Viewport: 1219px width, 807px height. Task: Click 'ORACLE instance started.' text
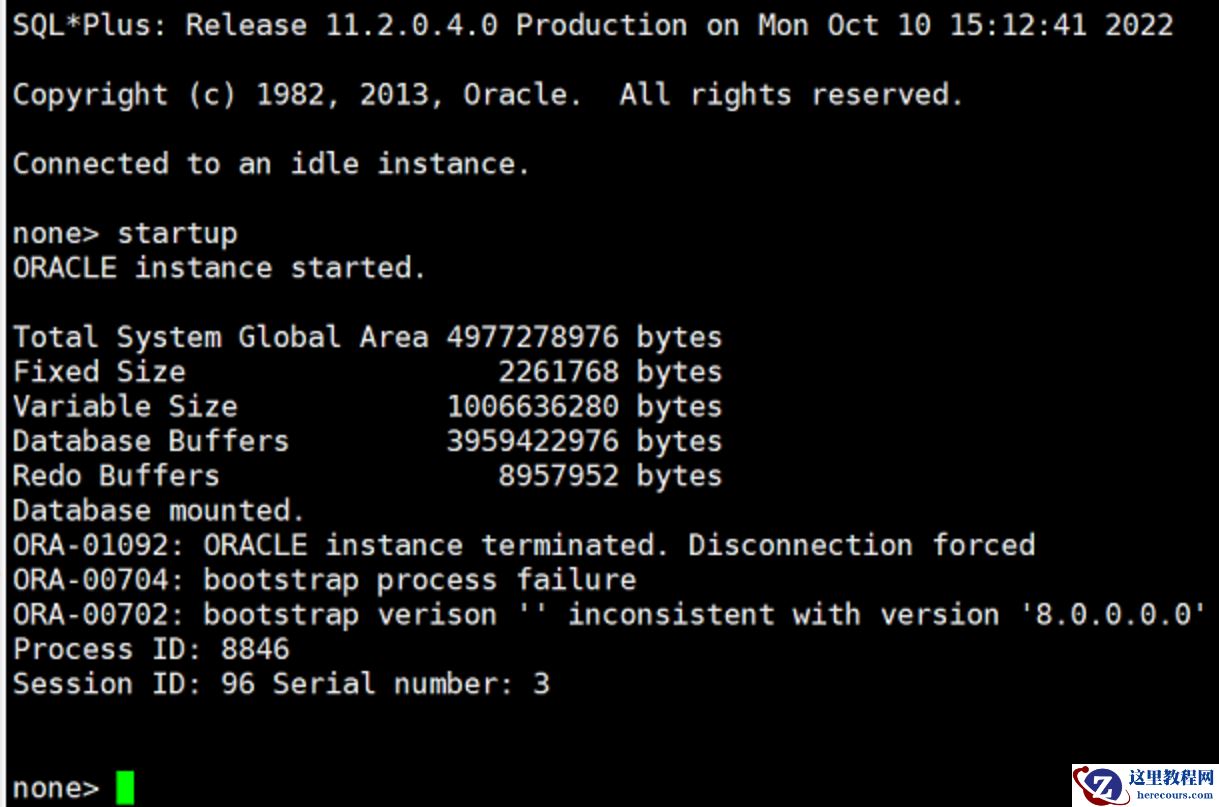(219, 268)
